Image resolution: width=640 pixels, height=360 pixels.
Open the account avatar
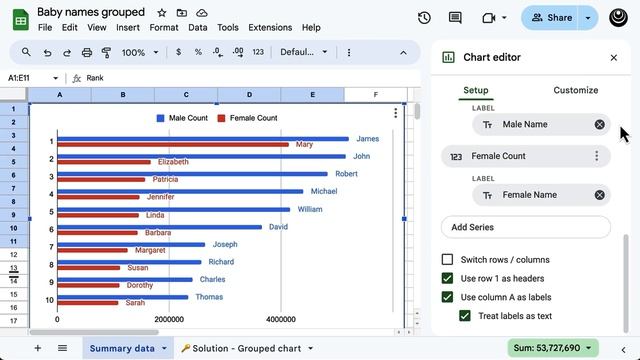(618, 18)
